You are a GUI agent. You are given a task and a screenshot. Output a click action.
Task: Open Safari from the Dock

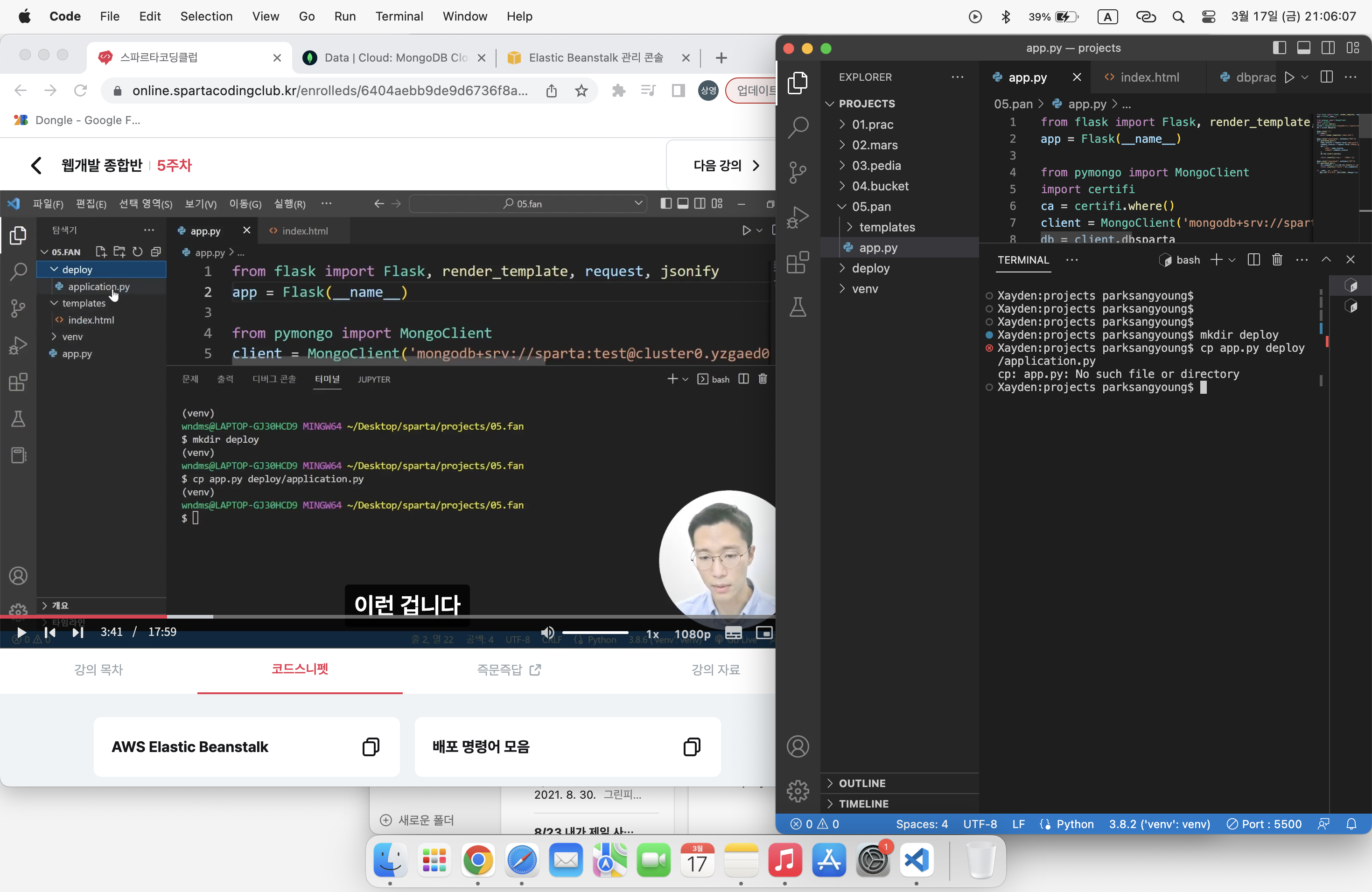tap(522, 860)
